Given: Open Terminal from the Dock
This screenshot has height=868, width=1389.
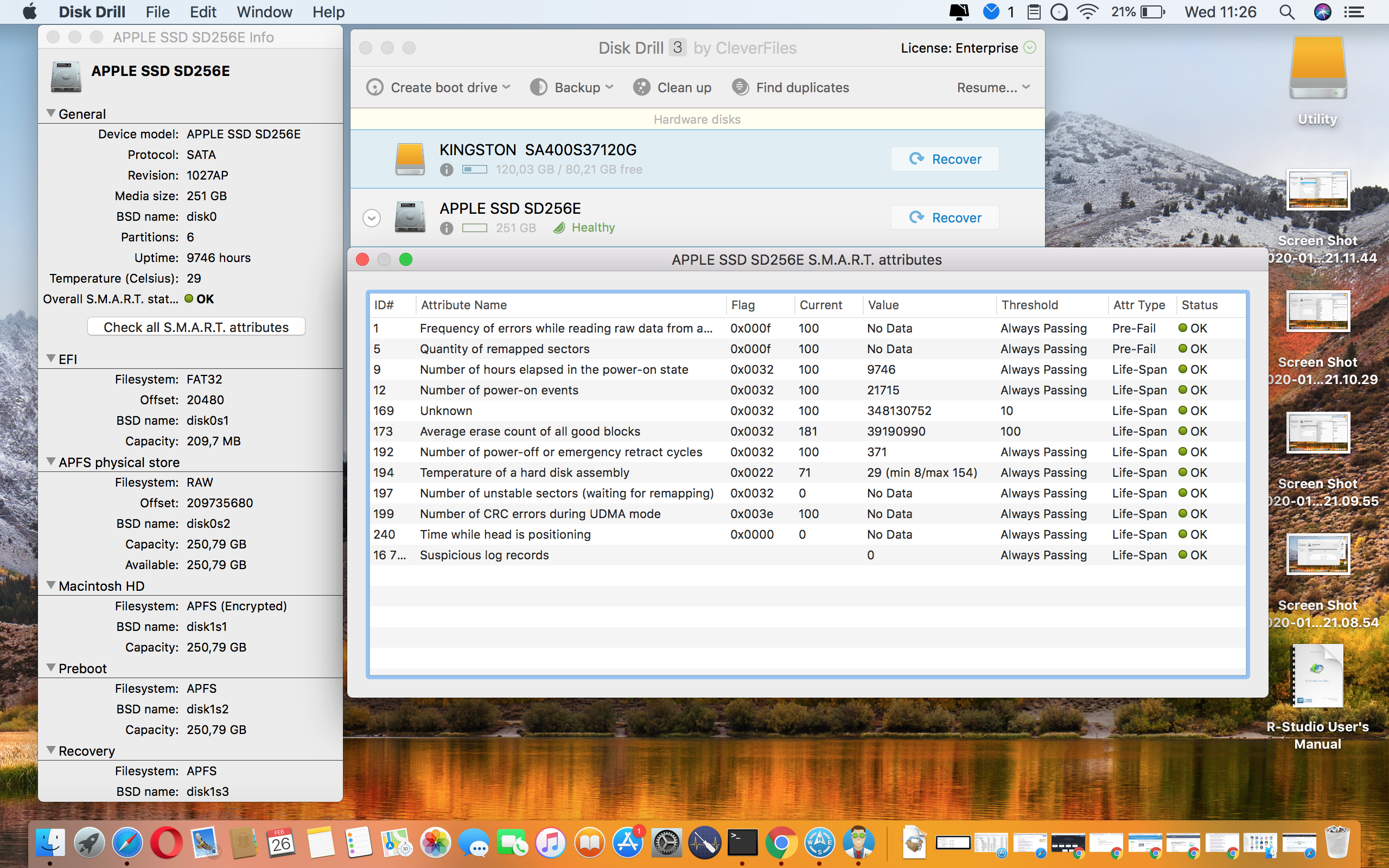Looking at the screenshot, I should click(742, 843).
